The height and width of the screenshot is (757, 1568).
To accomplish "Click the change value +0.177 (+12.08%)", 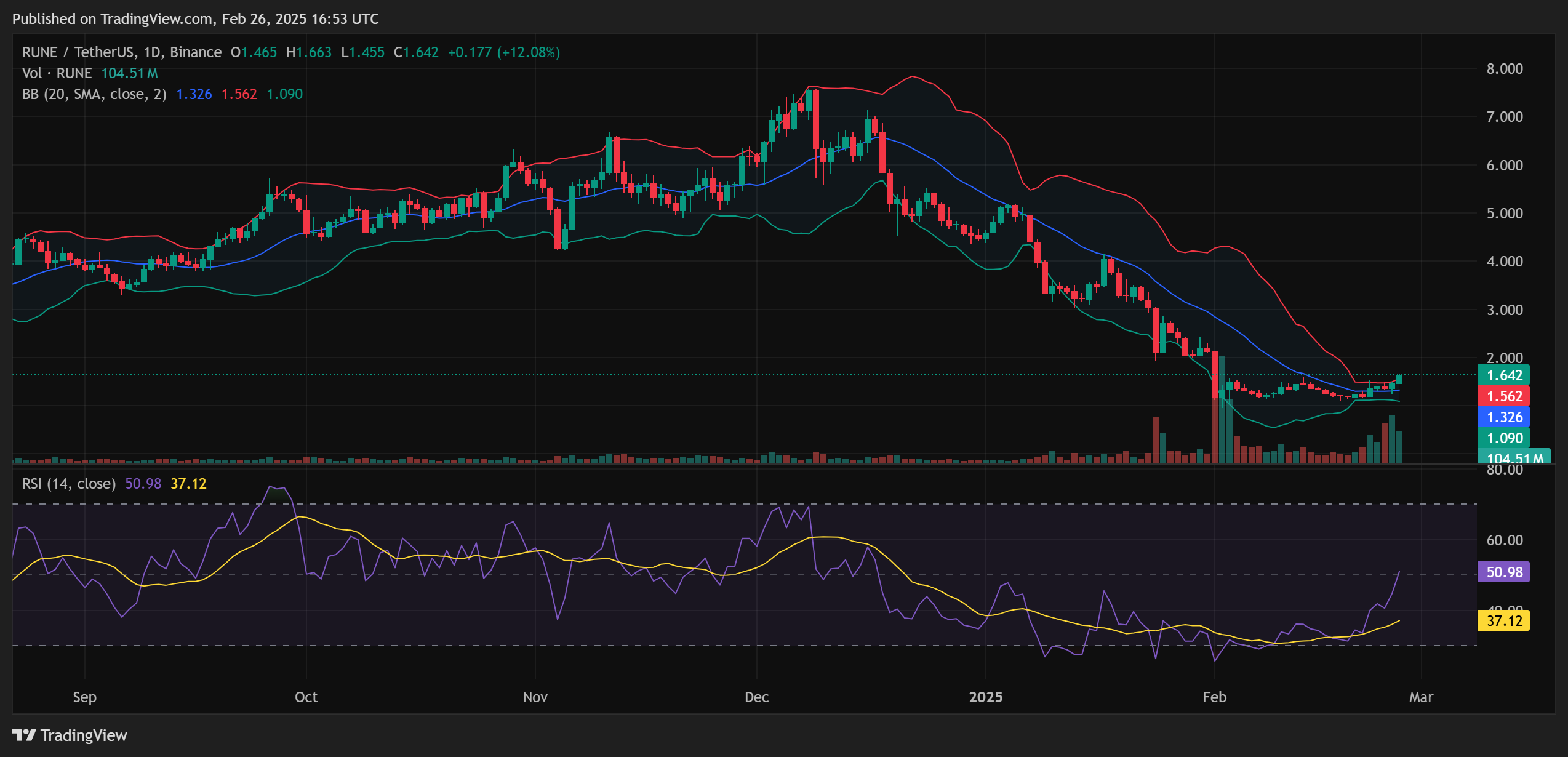I will tap(504, 52).
